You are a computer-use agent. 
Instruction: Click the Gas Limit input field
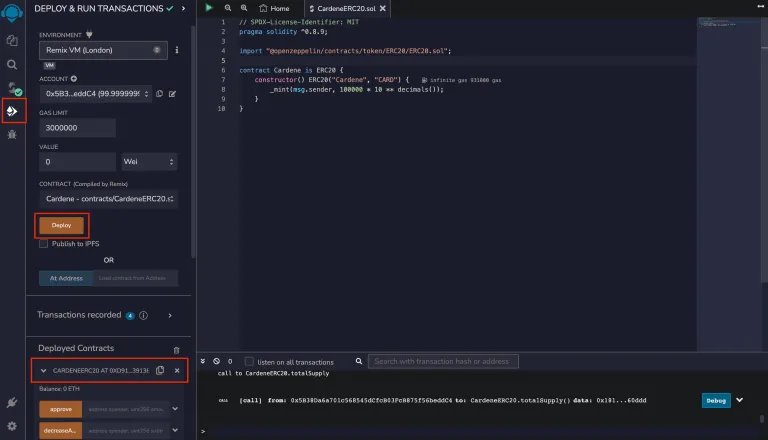click(77, 128)
